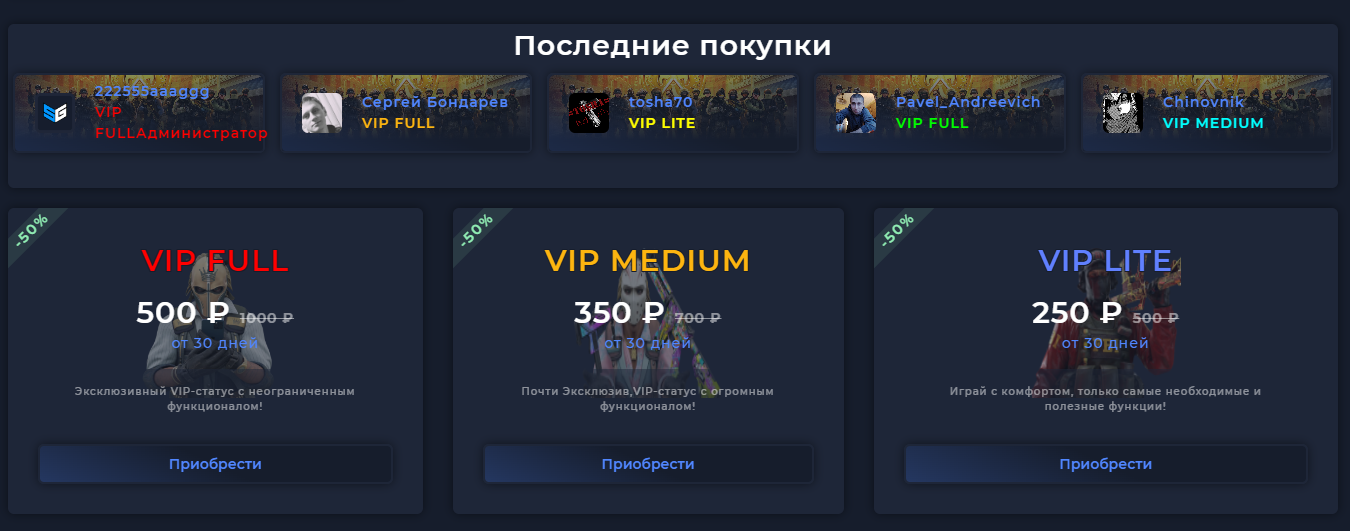
Task: Click Chinovnik's VIP MEDIUM purchase label
Action: pyautogui.click(x=1213, y=123)
